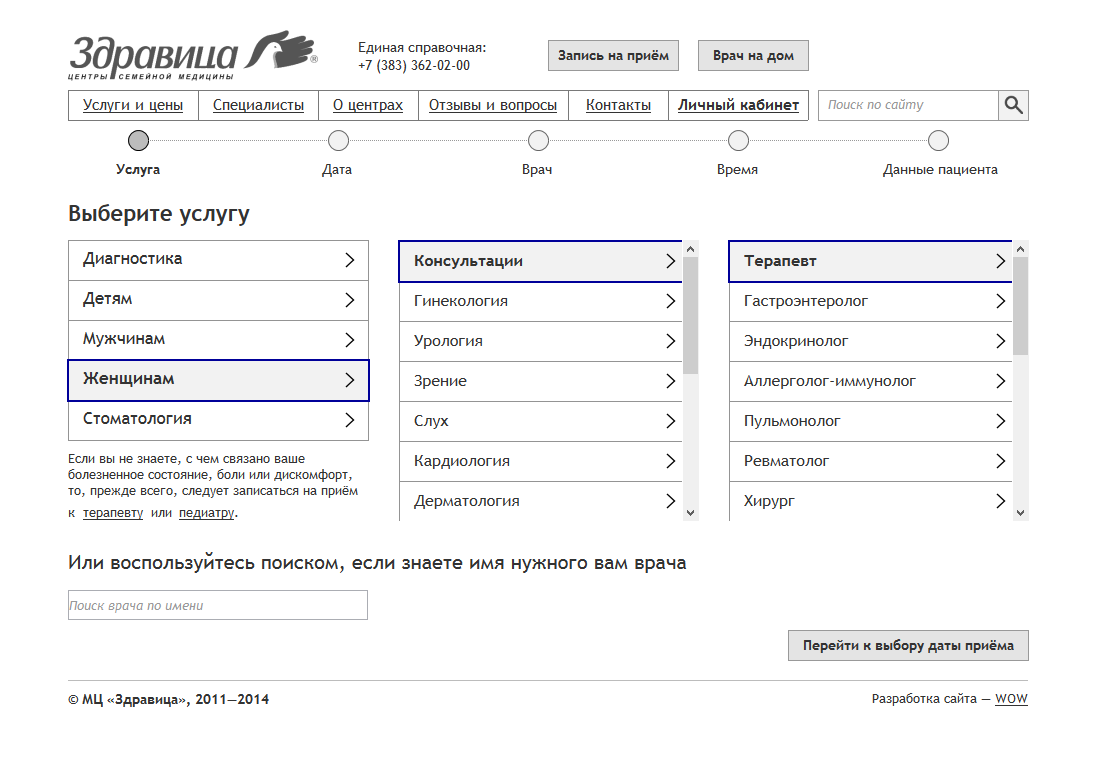Choose Пульмонолог arrow
The width and height of the screenshot is (1096, 781).
(x=1000, y=421)
